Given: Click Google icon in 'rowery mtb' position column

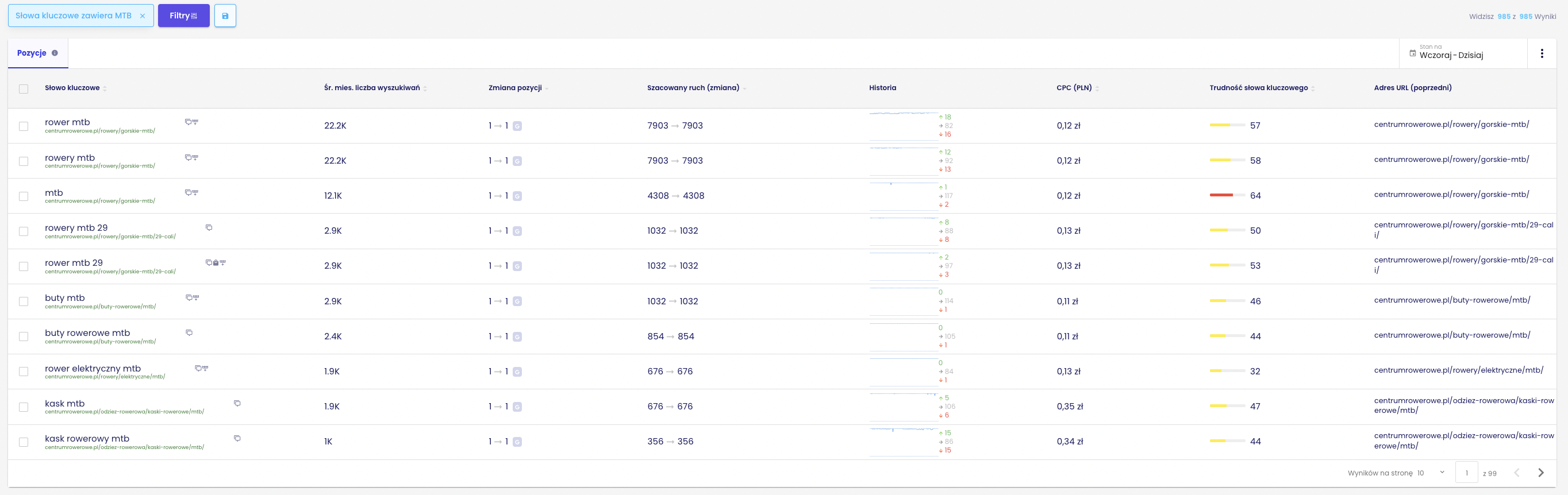Looking at the screenshot, I should 517,161.
